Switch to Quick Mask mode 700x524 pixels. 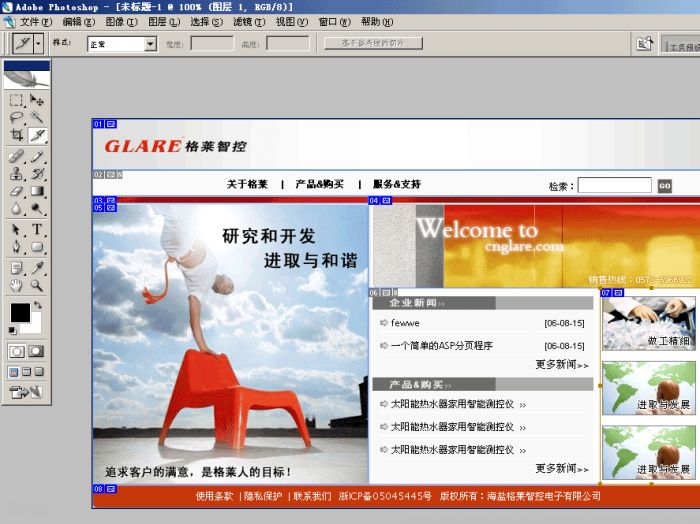point(36,351)
